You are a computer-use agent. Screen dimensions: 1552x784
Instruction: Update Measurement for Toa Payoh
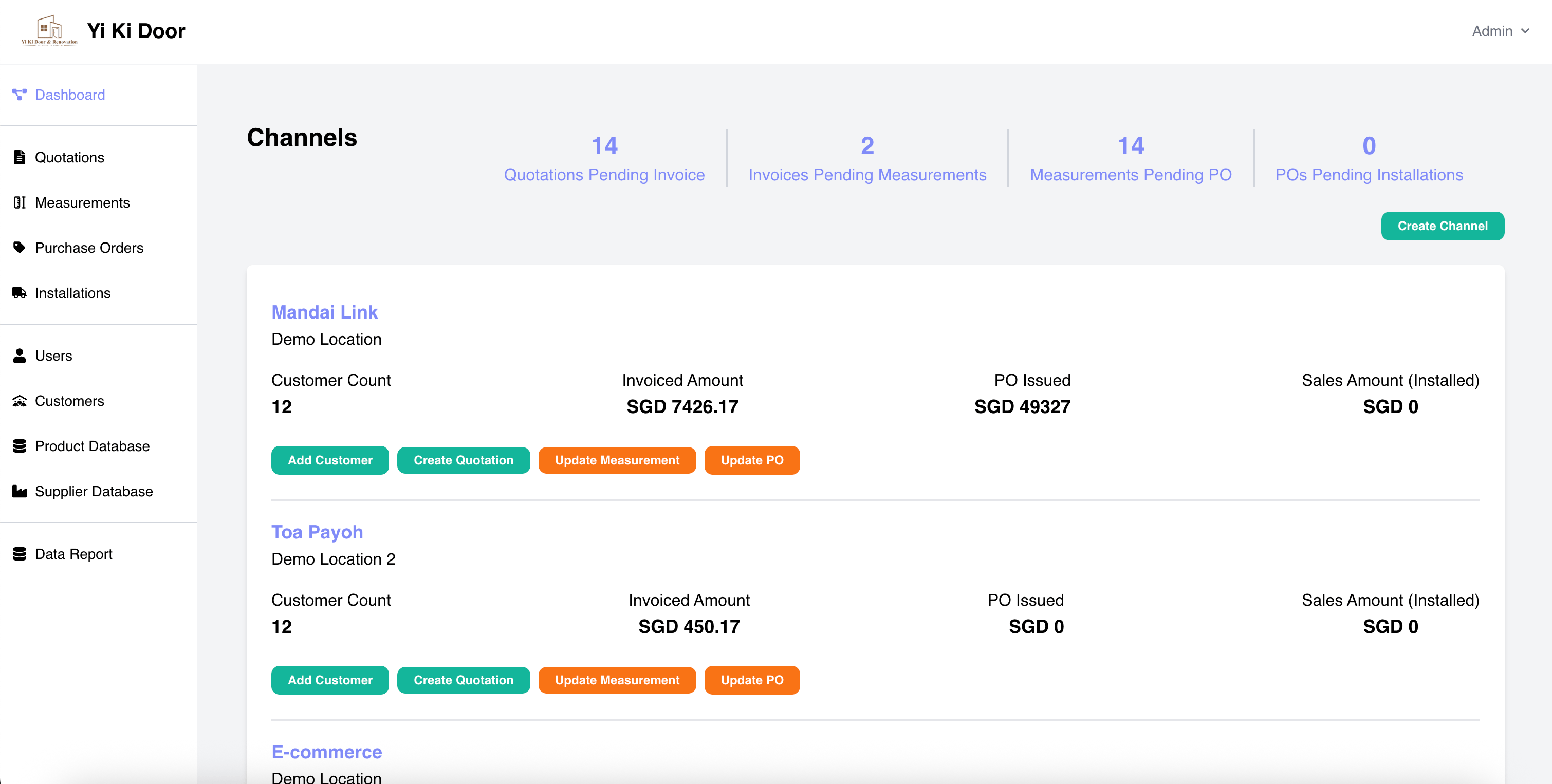(617, 680)
